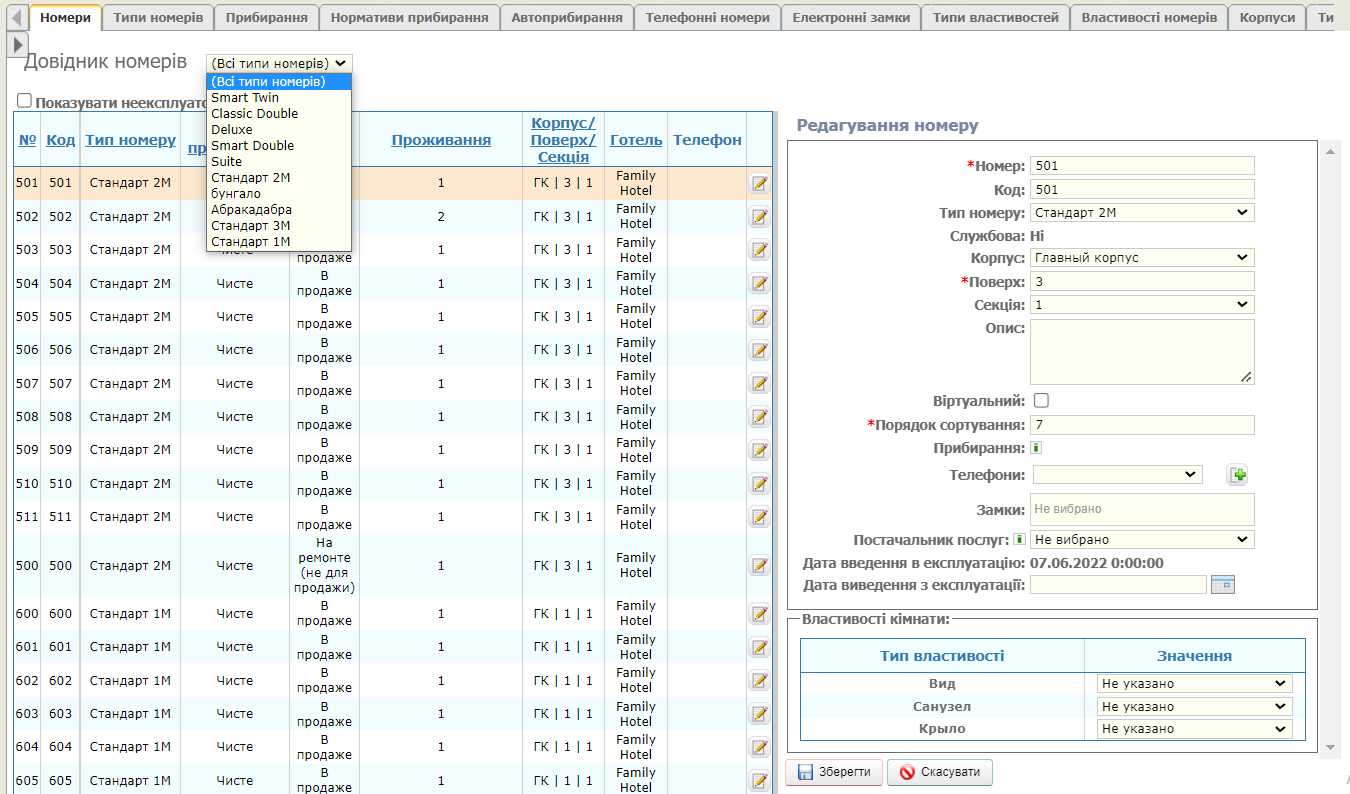
Task: Click the green plus add-phone icon
Action: click(x=1238, y=475)
